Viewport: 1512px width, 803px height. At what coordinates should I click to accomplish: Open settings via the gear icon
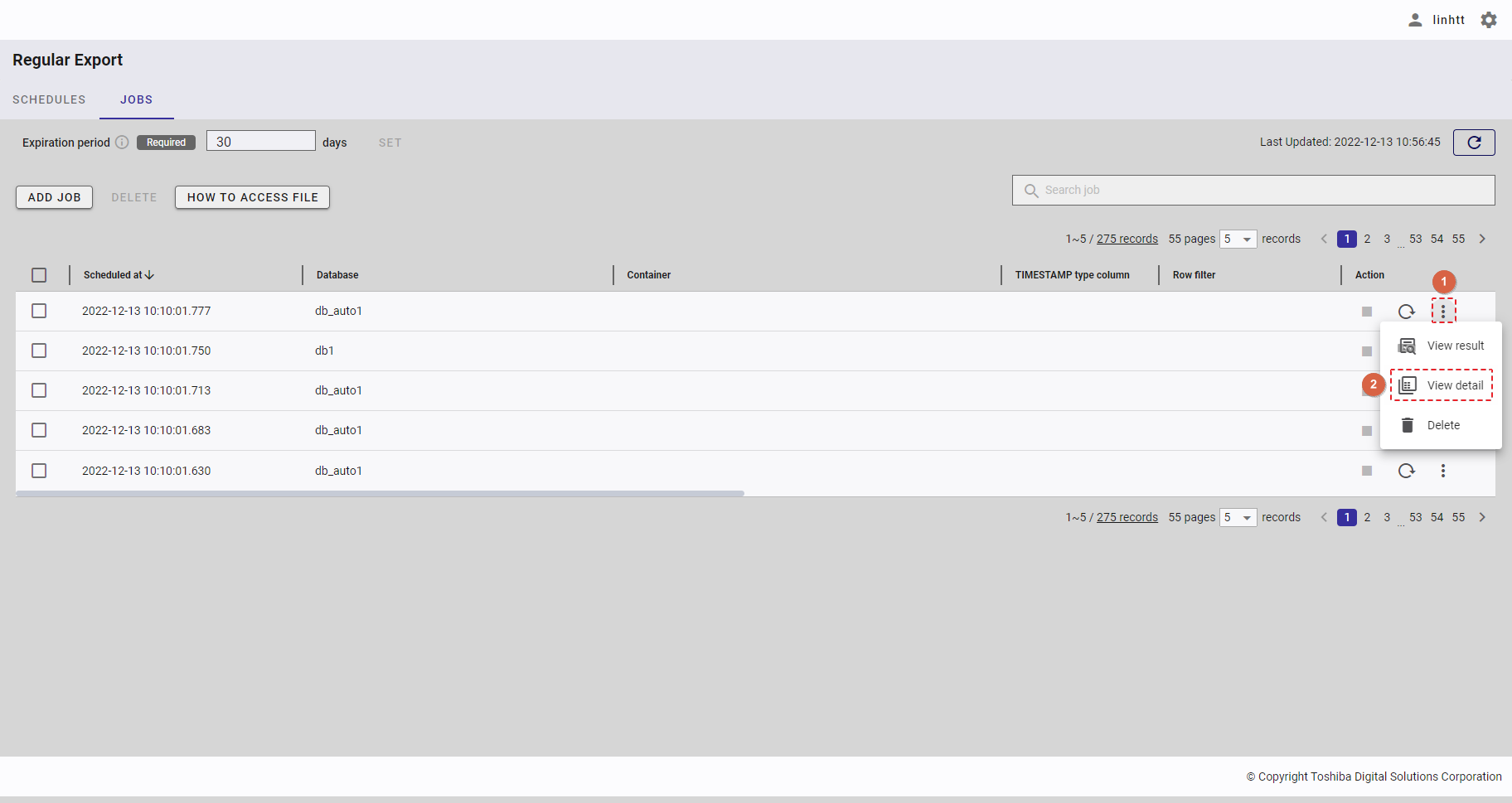tap(1489, 20)
